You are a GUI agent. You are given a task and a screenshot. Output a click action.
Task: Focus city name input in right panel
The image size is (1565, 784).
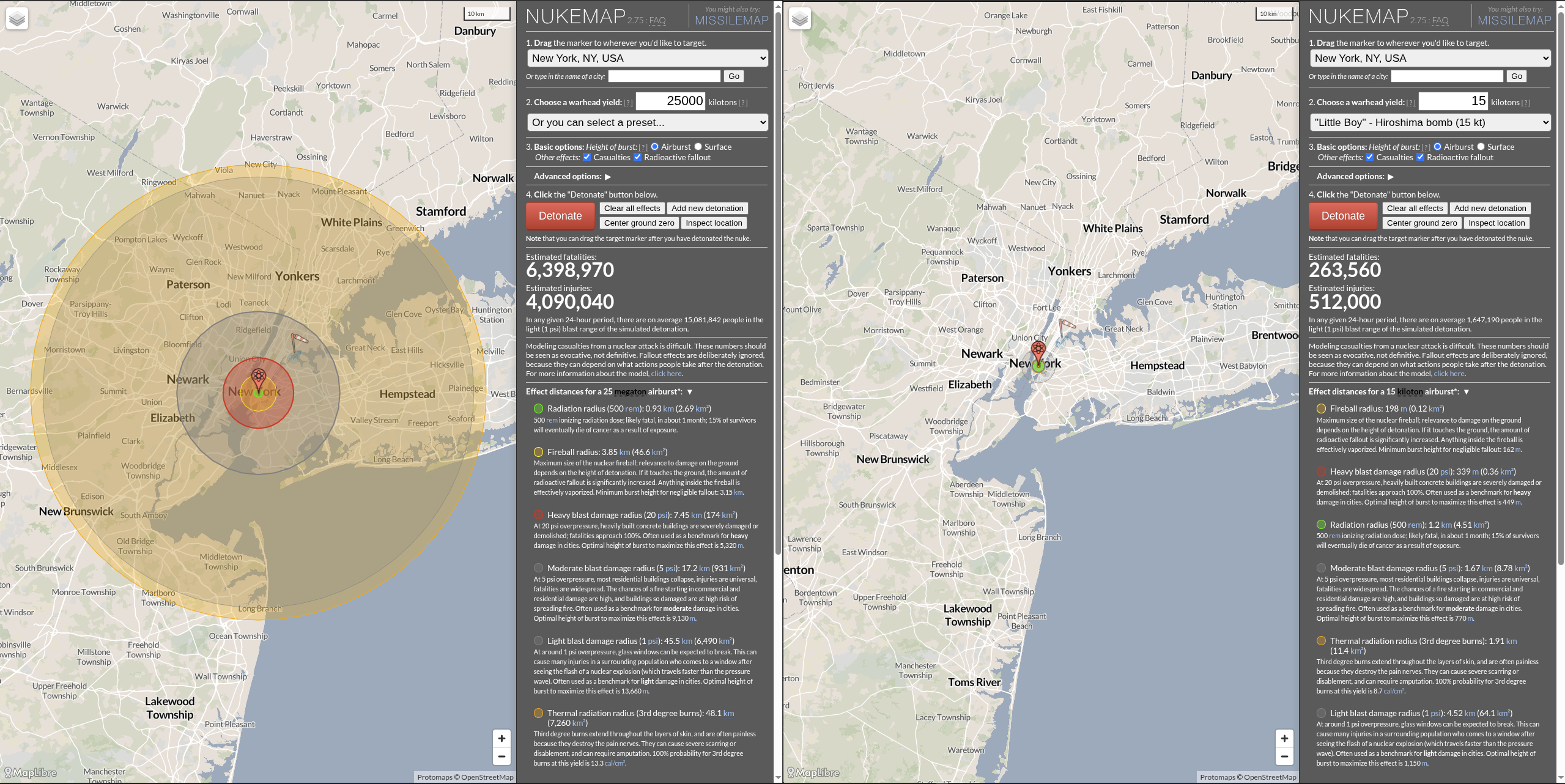point(1447,76)
